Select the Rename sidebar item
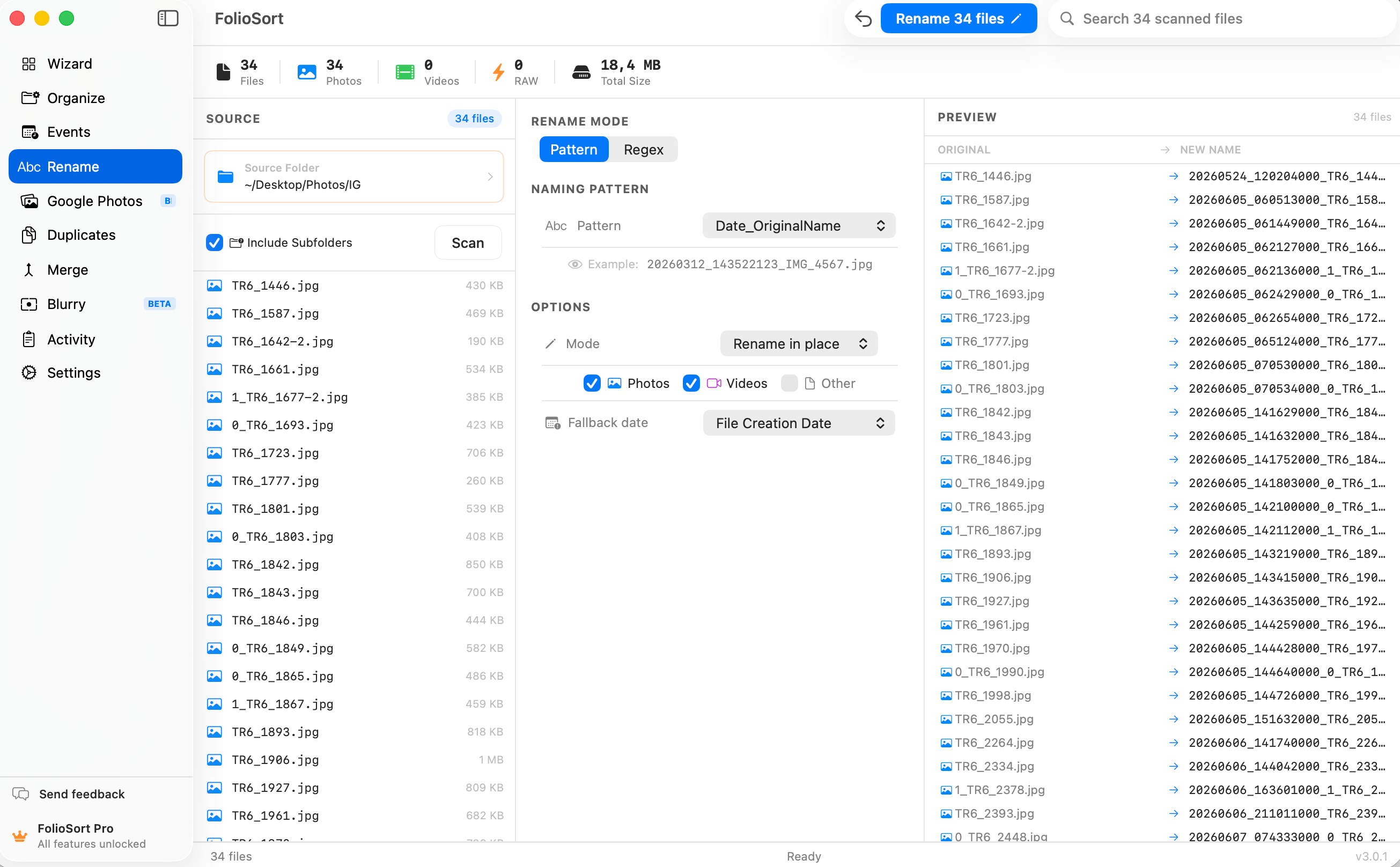The height and width of the screenshot is (867, 1400). coord(95,166)
